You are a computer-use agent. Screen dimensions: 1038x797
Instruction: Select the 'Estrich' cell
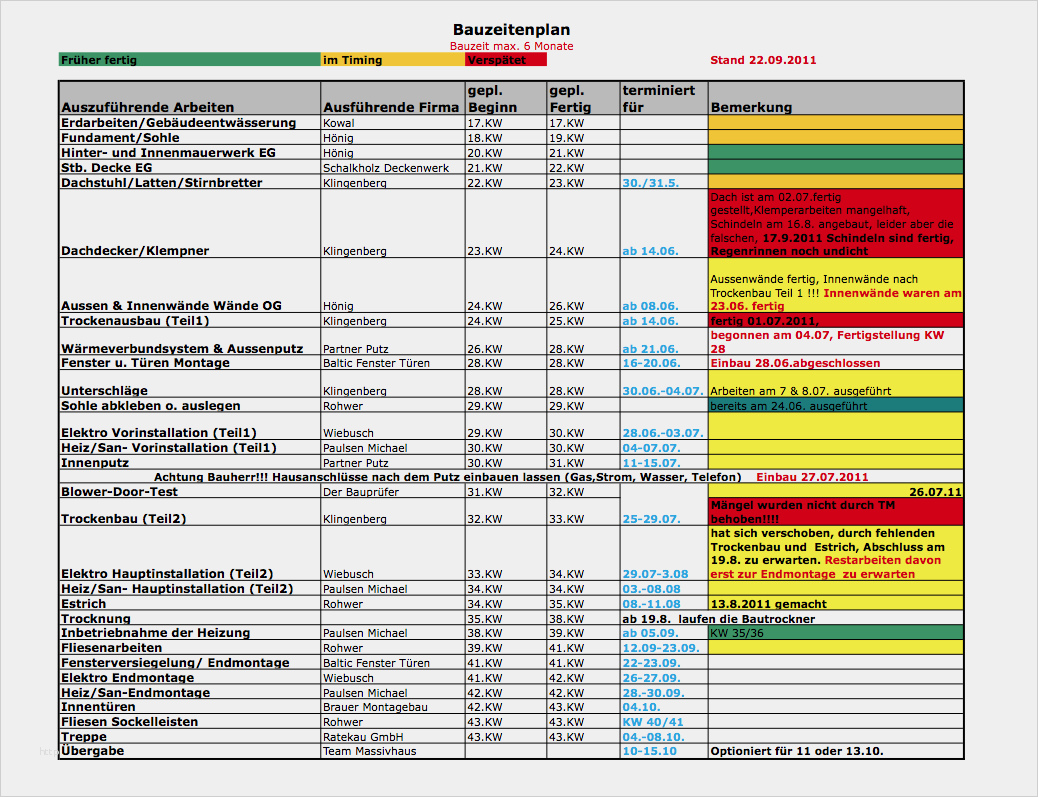tap(189, 604)
